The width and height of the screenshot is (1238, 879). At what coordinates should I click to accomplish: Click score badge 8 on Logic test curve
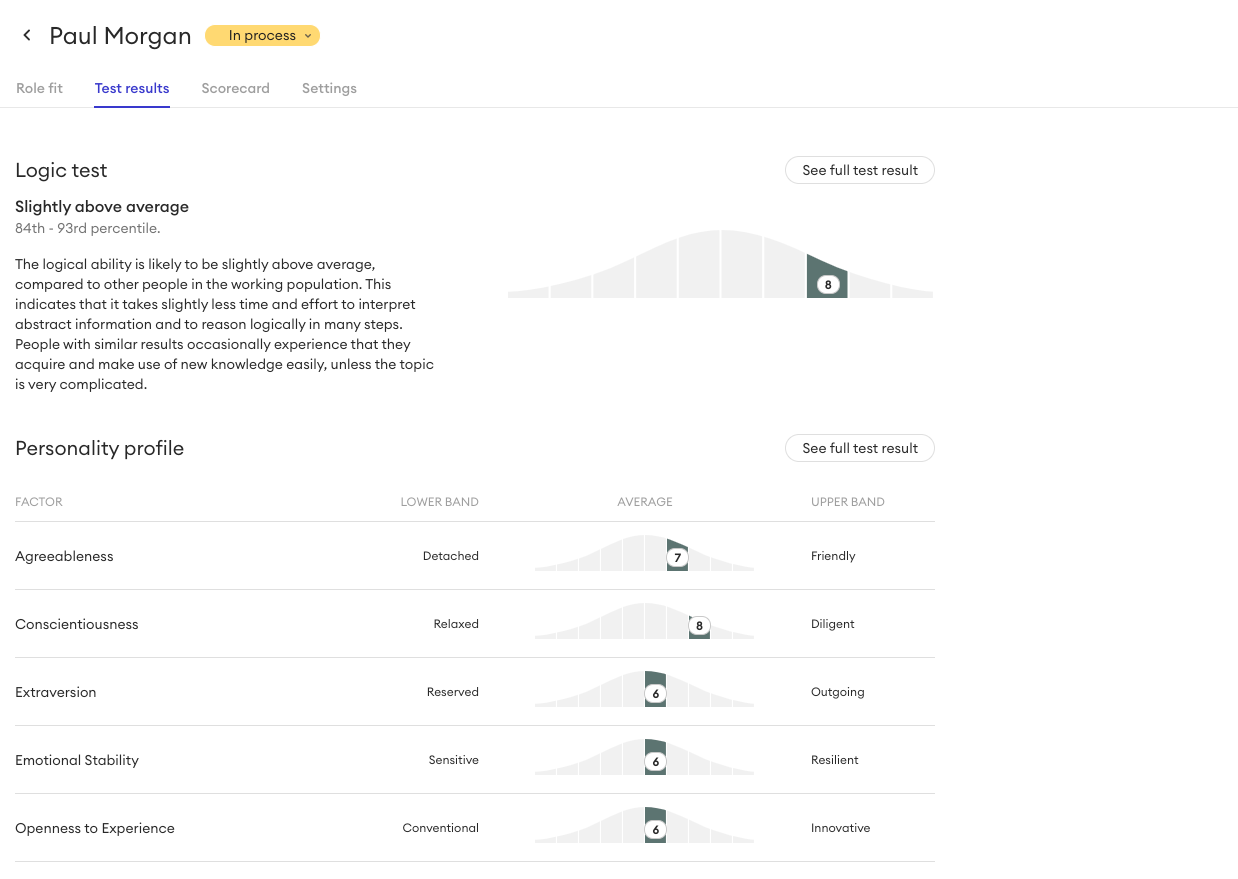click(828, 285)
